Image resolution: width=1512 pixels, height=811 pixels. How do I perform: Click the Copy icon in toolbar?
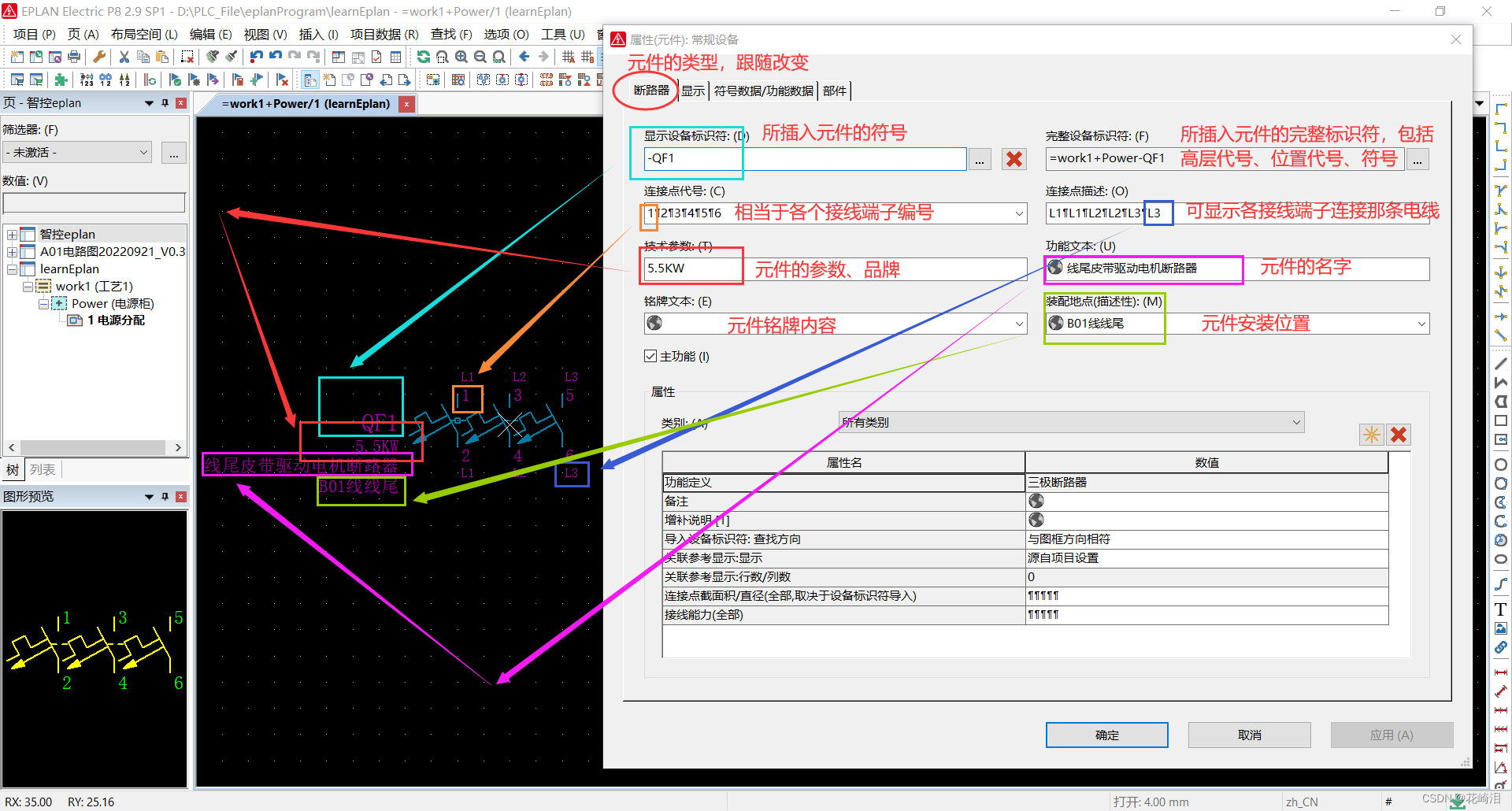143,57
